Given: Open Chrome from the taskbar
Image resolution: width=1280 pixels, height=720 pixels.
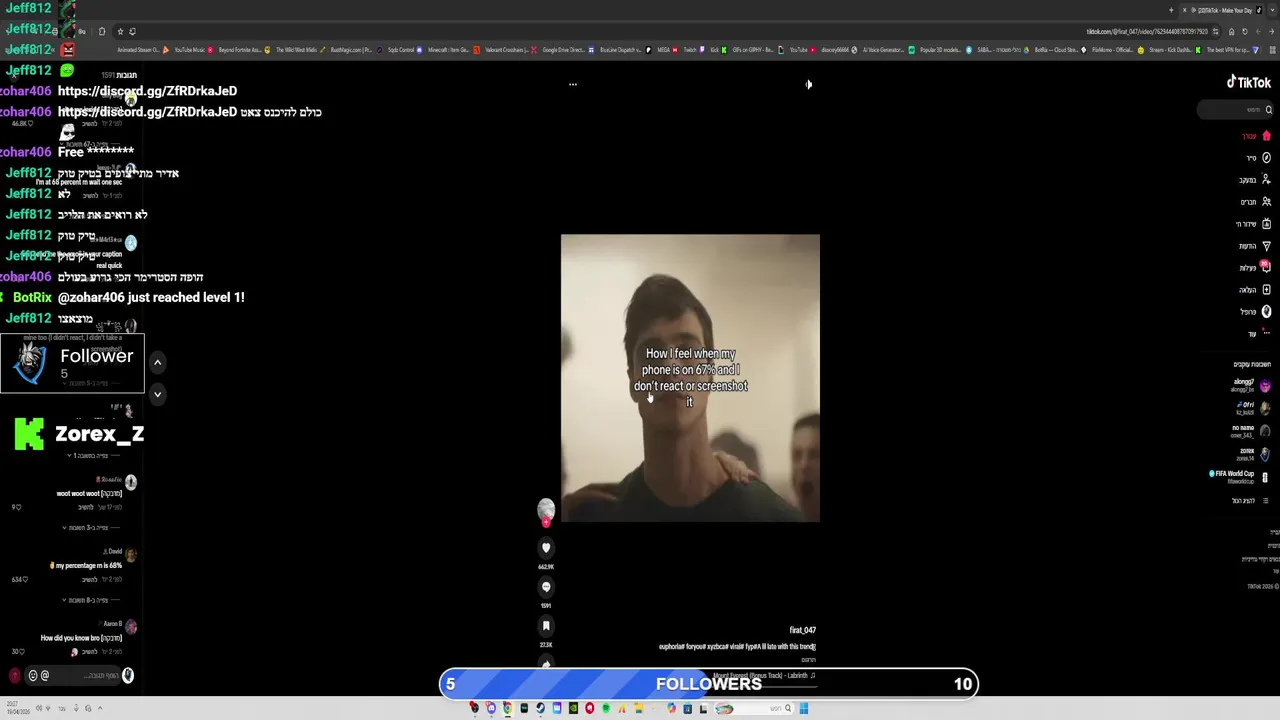Looking at the screenshot, I should [x=507, y=708].
